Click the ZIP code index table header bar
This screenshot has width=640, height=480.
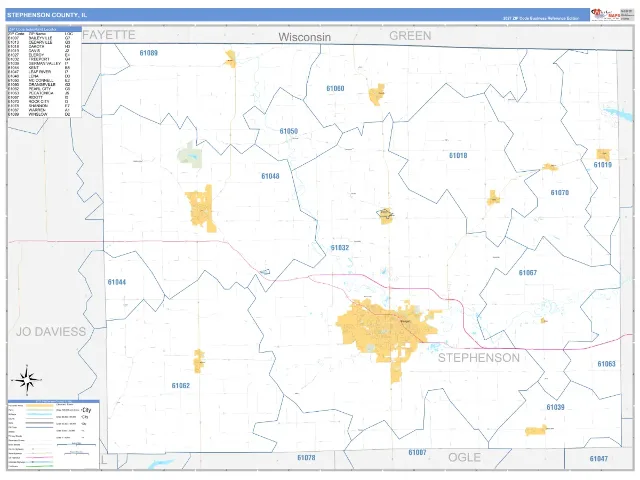pos(44,29)
